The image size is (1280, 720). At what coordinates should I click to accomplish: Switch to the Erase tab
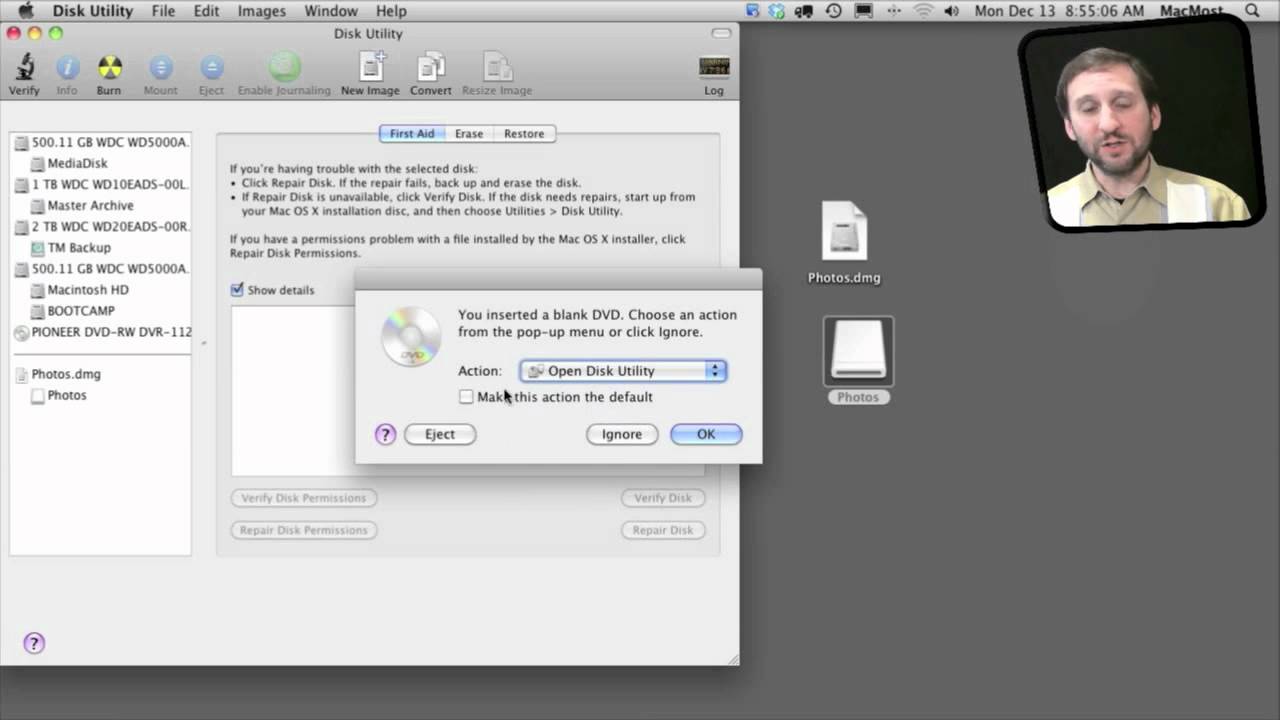pos(469,134)
